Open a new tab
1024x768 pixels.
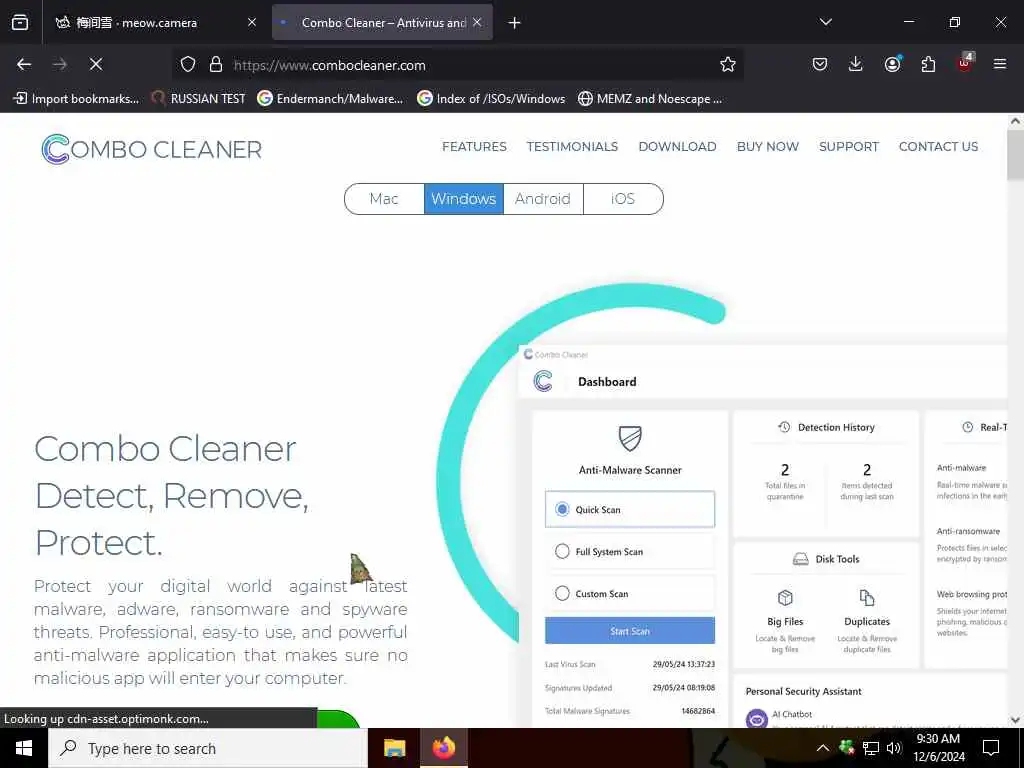pos(515,23)
